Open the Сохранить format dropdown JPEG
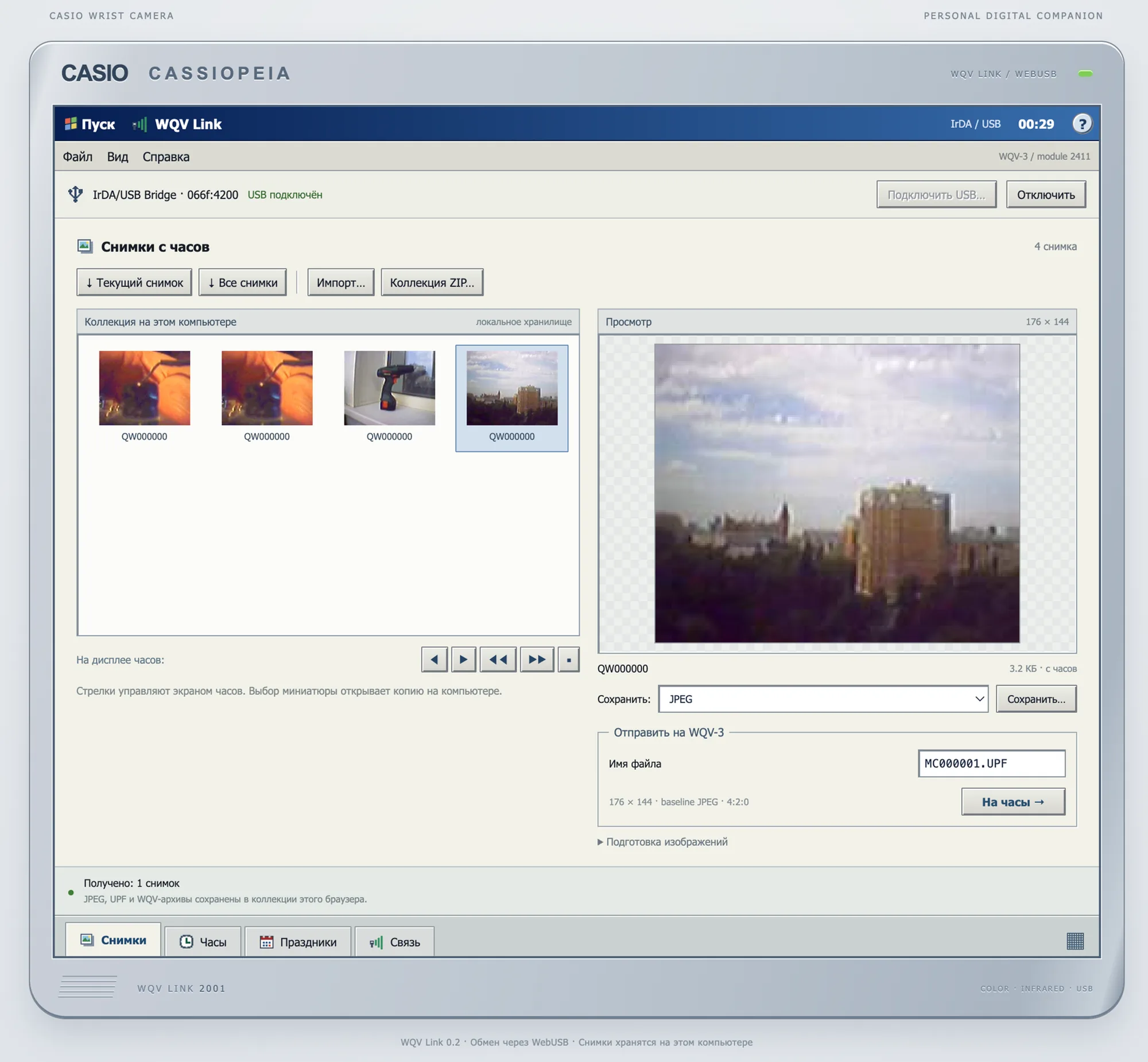Viewport: 1148px width, 1062px height. [x=823, y=699]
